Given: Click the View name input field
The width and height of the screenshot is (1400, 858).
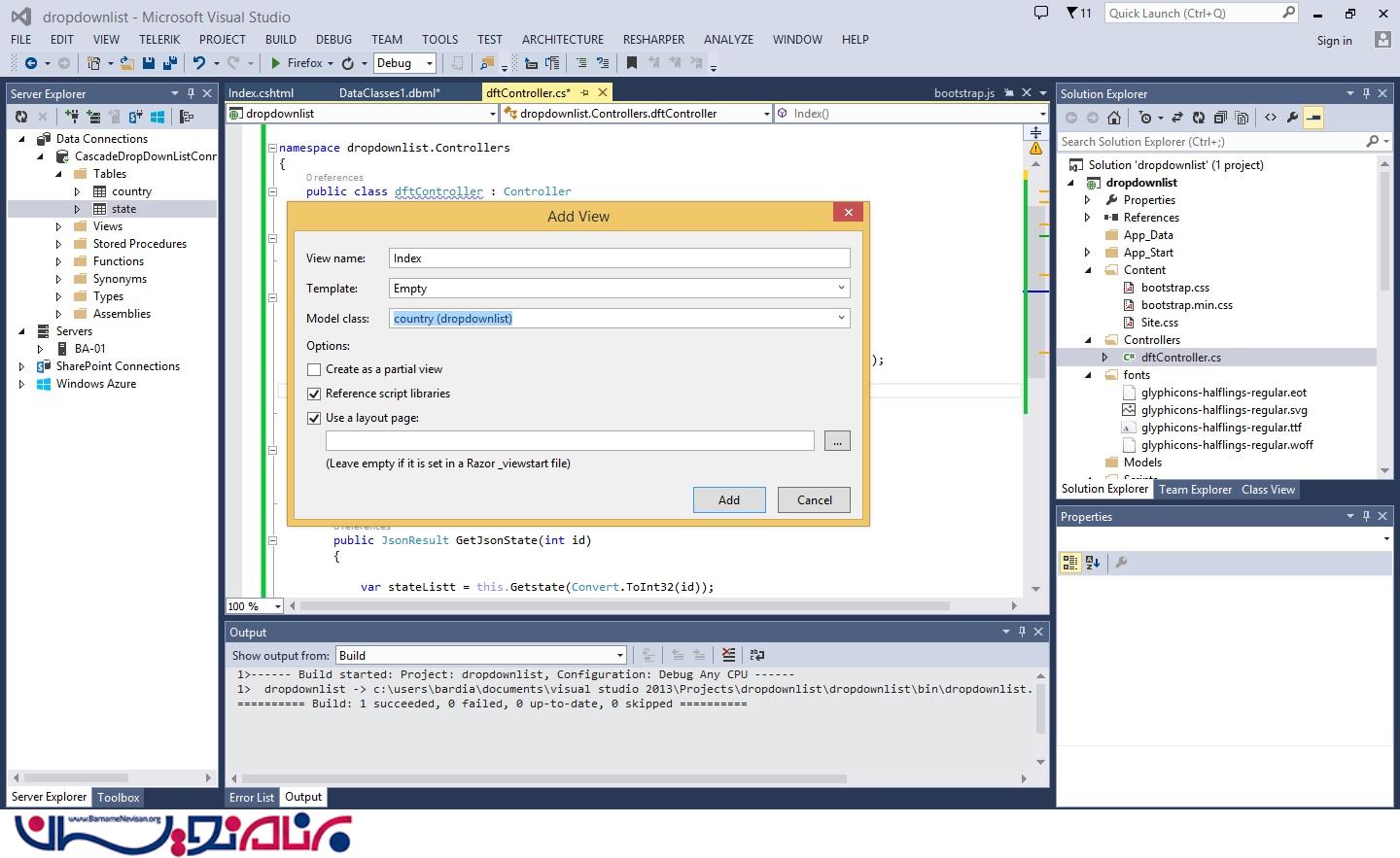Looking at the screenshot, I should (618, 258).
